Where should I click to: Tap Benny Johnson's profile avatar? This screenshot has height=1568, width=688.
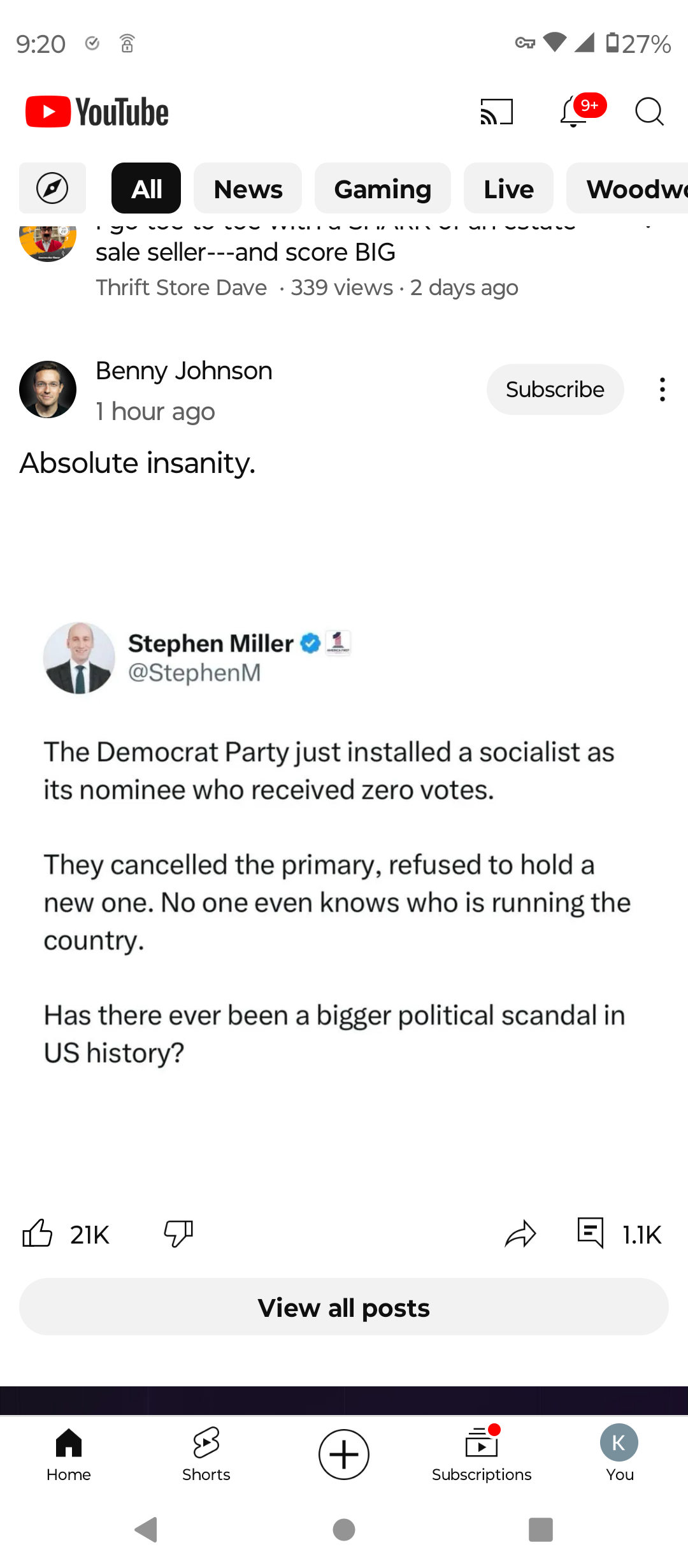[48, 389]
